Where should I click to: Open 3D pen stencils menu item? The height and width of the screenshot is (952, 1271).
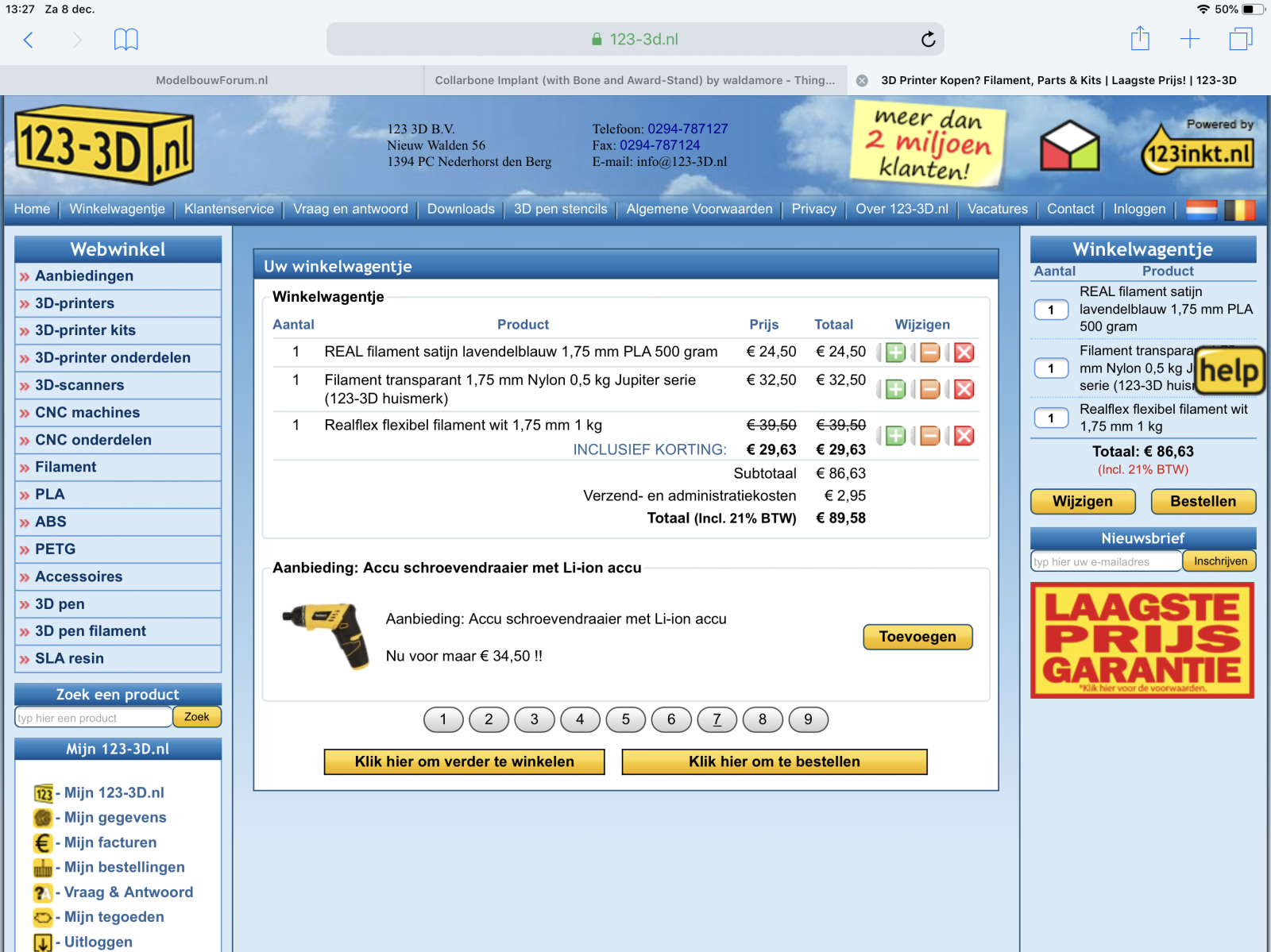[x=560, y=209]
